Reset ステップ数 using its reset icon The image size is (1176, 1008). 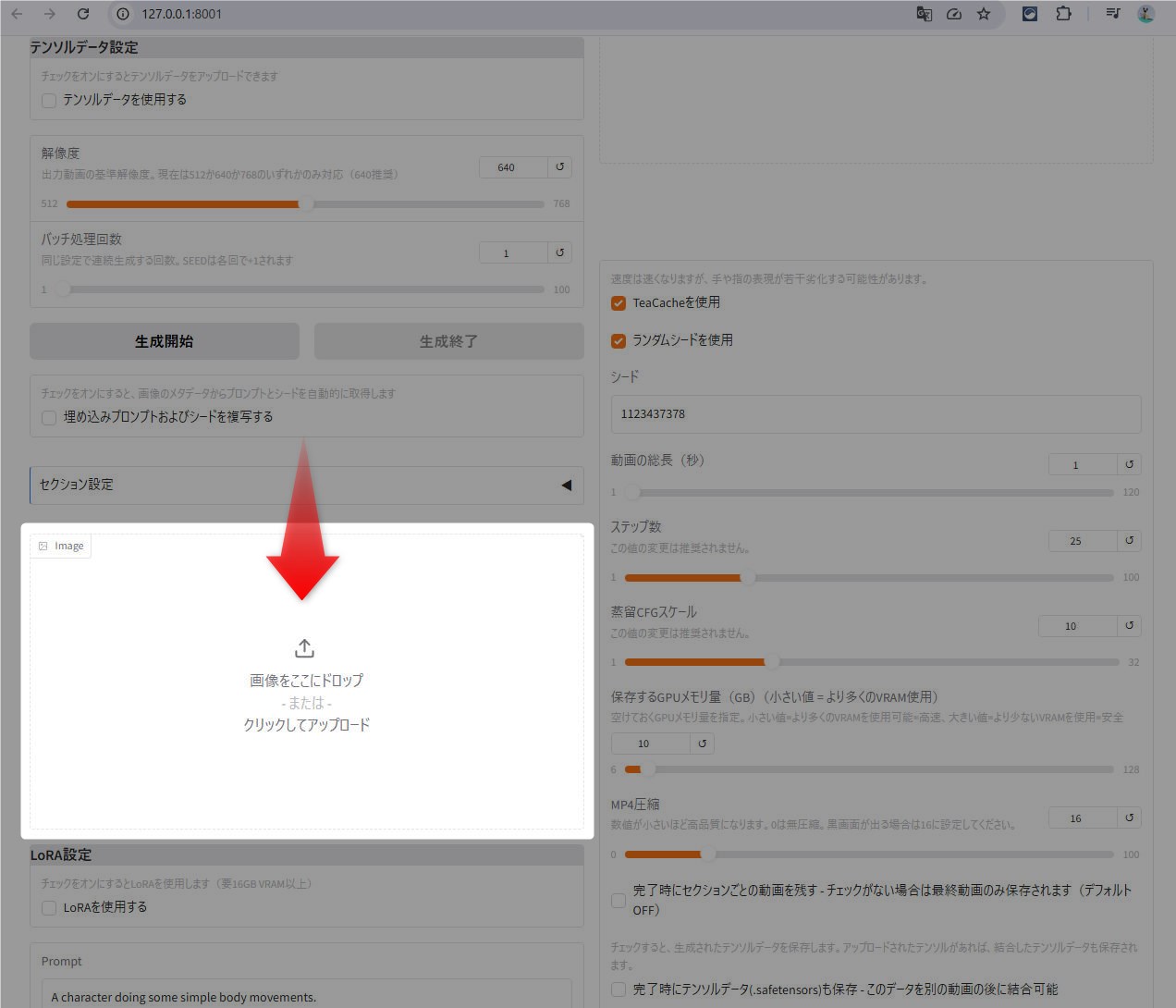(x=1129, y=540)
